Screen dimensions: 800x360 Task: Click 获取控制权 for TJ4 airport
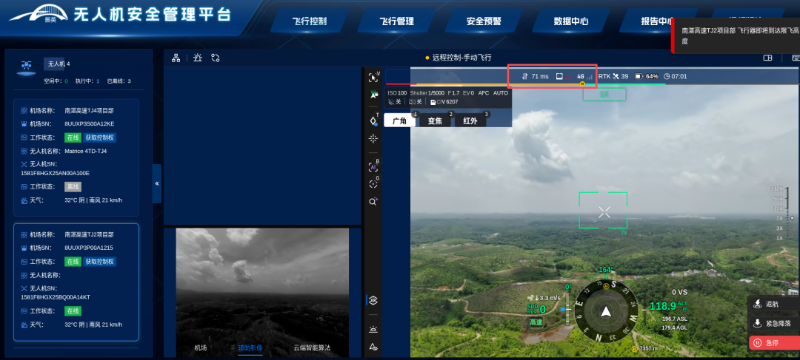click(x=100, y=138)
